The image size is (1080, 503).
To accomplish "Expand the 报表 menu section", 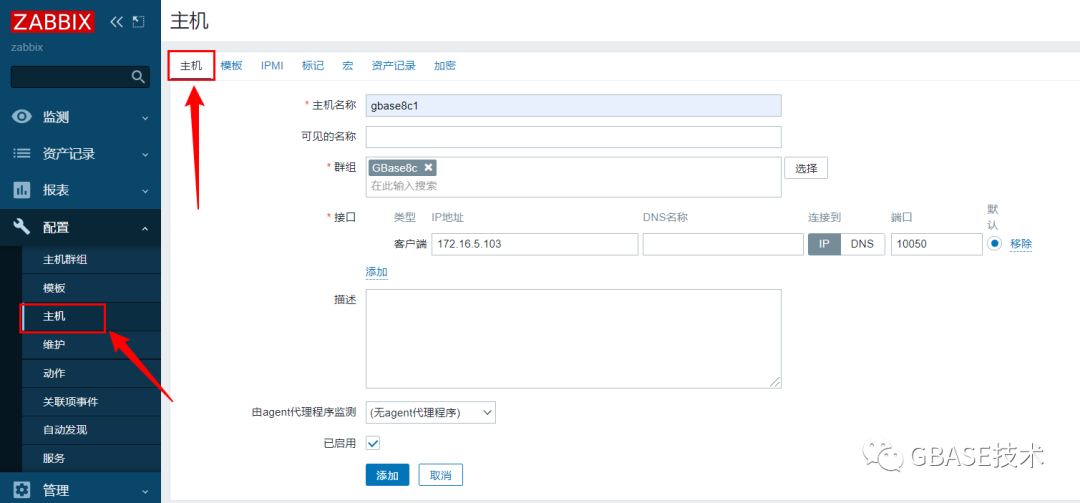I will 145,191.
